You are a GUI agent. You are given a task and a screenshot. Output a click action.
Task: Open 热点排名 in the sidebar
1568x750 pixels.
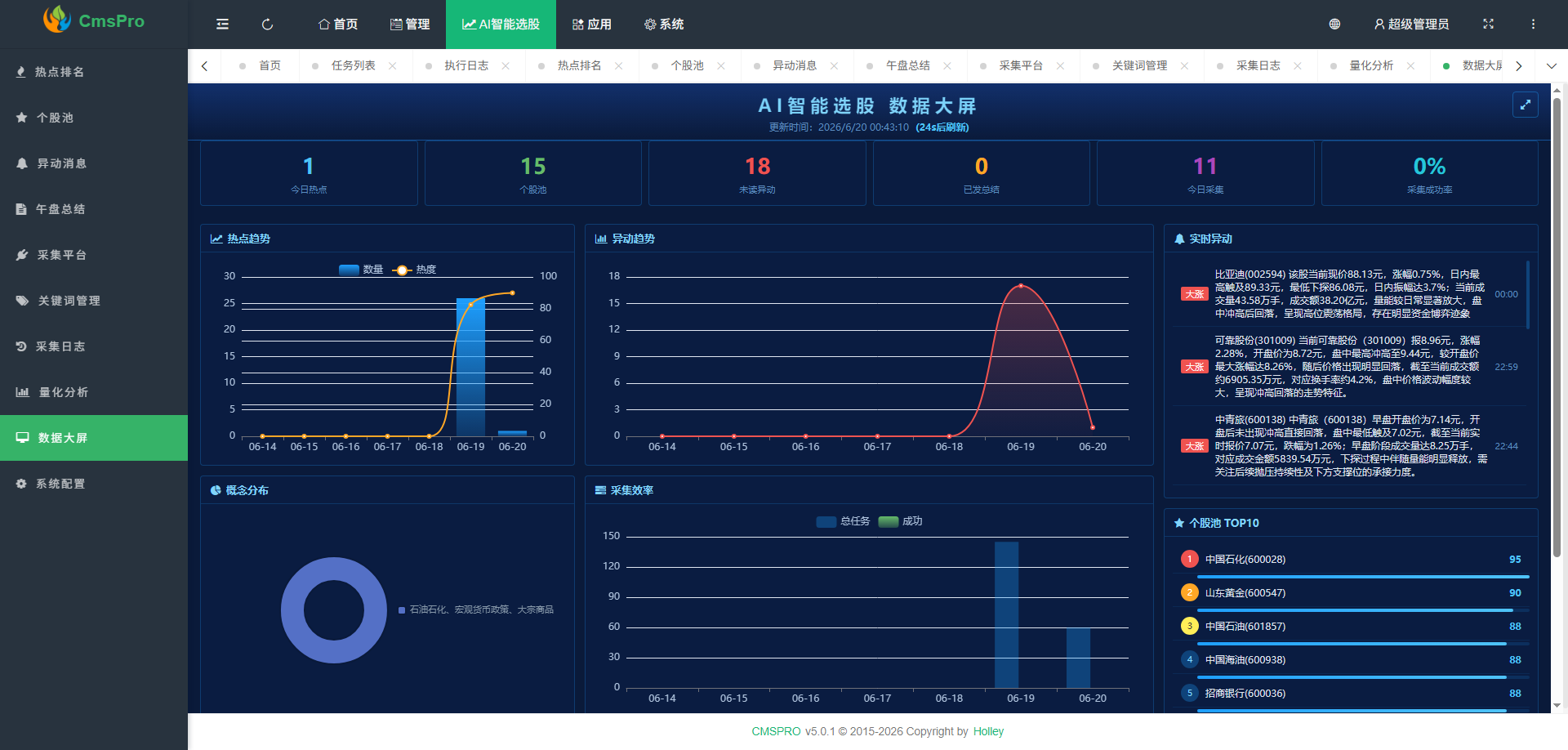[94, 72]
